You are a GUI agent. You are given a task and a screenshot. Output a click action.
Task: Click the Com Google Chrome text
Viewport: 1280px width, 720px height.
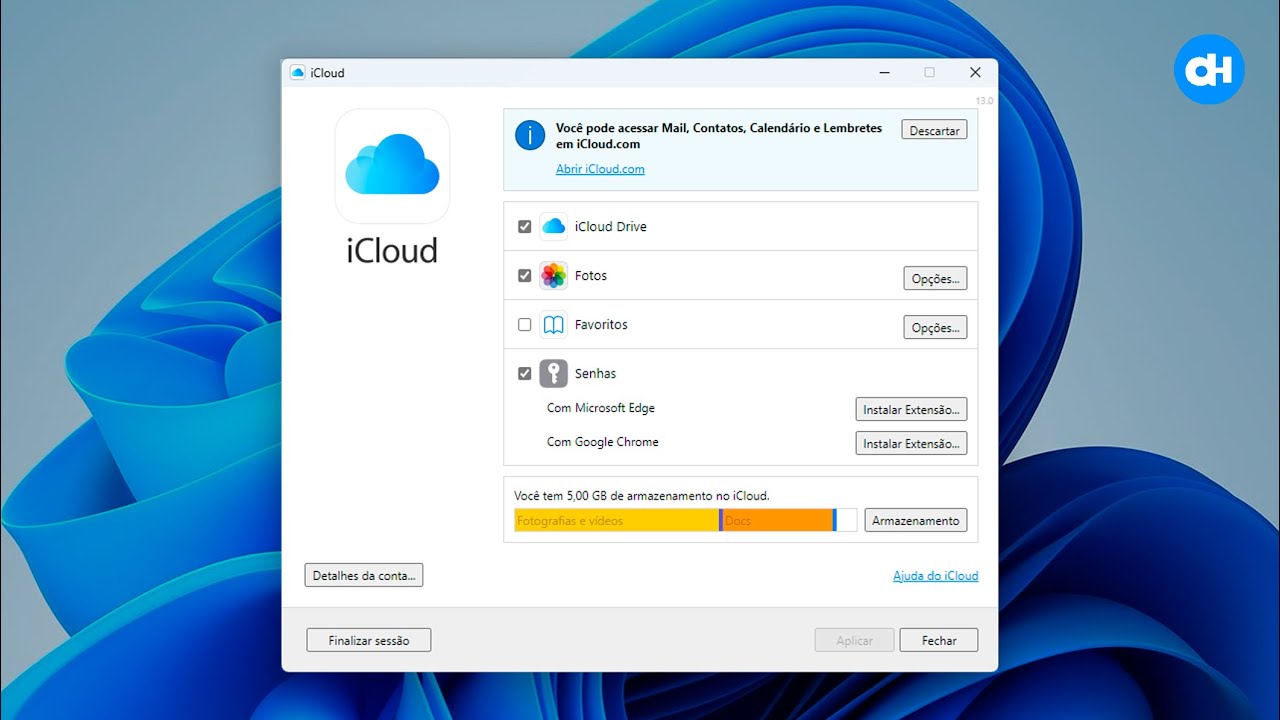click(603, 442)
